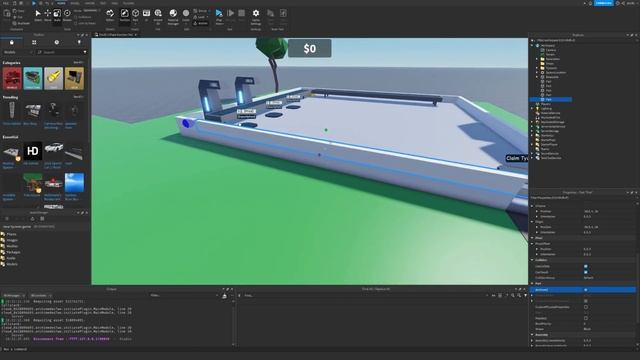This screenshot has width=640, height=360.
Task: Select the Camera item in Explorer
Action: [551, 50]
